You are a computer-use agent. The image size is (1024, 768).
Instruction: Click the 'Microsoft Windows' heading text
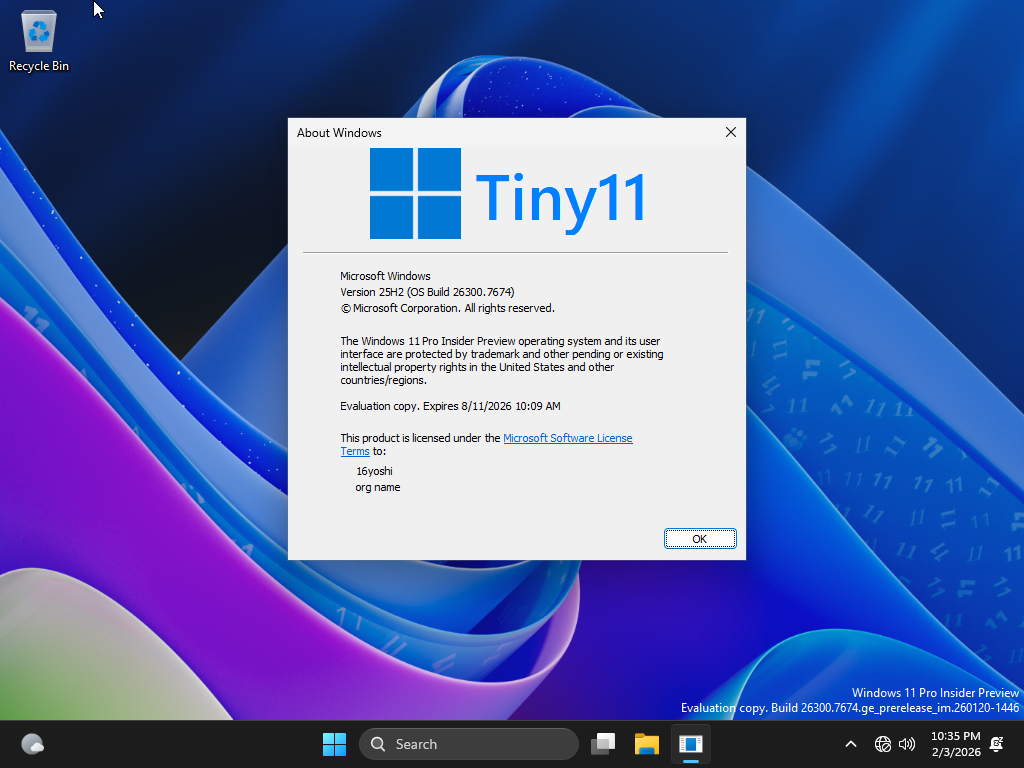[x=385, y=276]
